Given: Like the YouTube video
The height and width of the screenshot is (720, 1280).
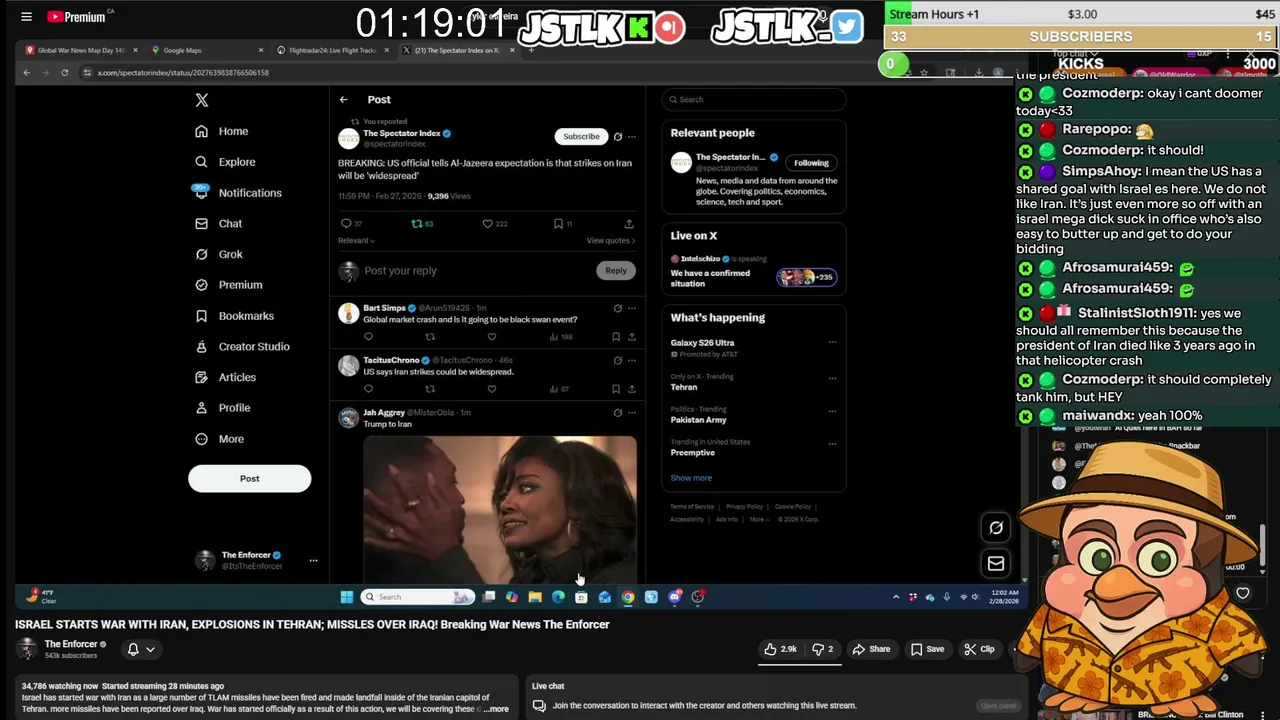Looking at the screenshot, I should 780,649.
